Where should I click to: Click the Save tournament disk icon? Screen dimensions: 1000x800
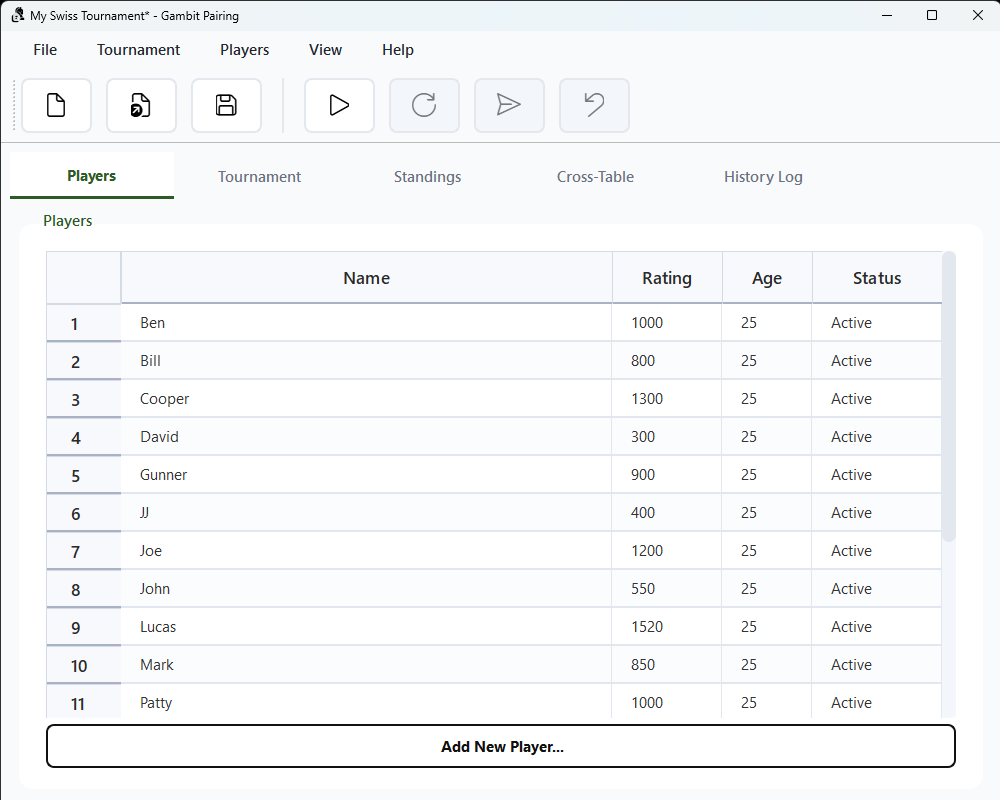226,105
